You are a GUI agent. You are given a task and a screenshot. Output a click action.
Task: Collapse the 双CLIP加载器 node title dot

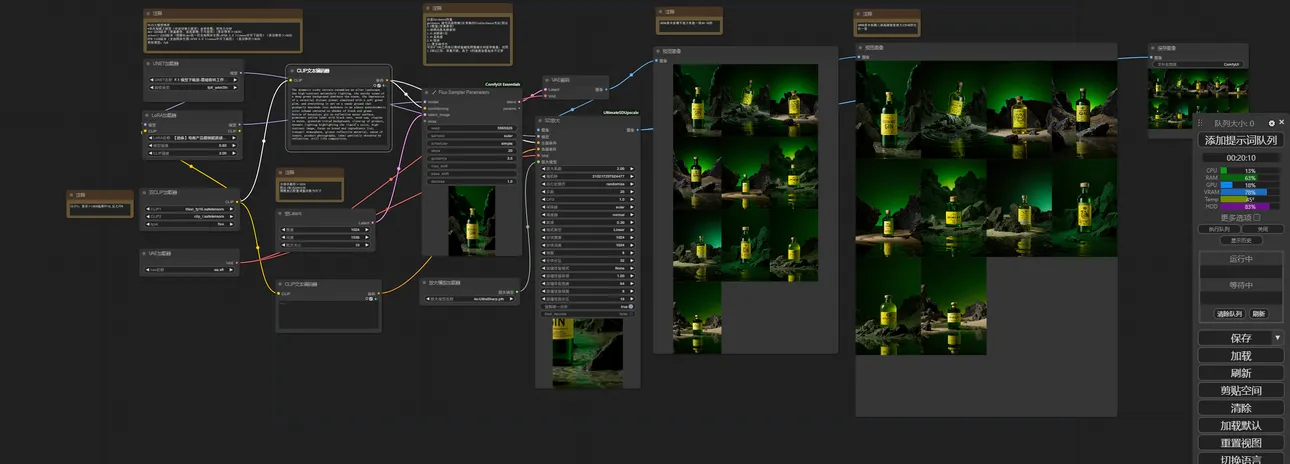[148, 193]
